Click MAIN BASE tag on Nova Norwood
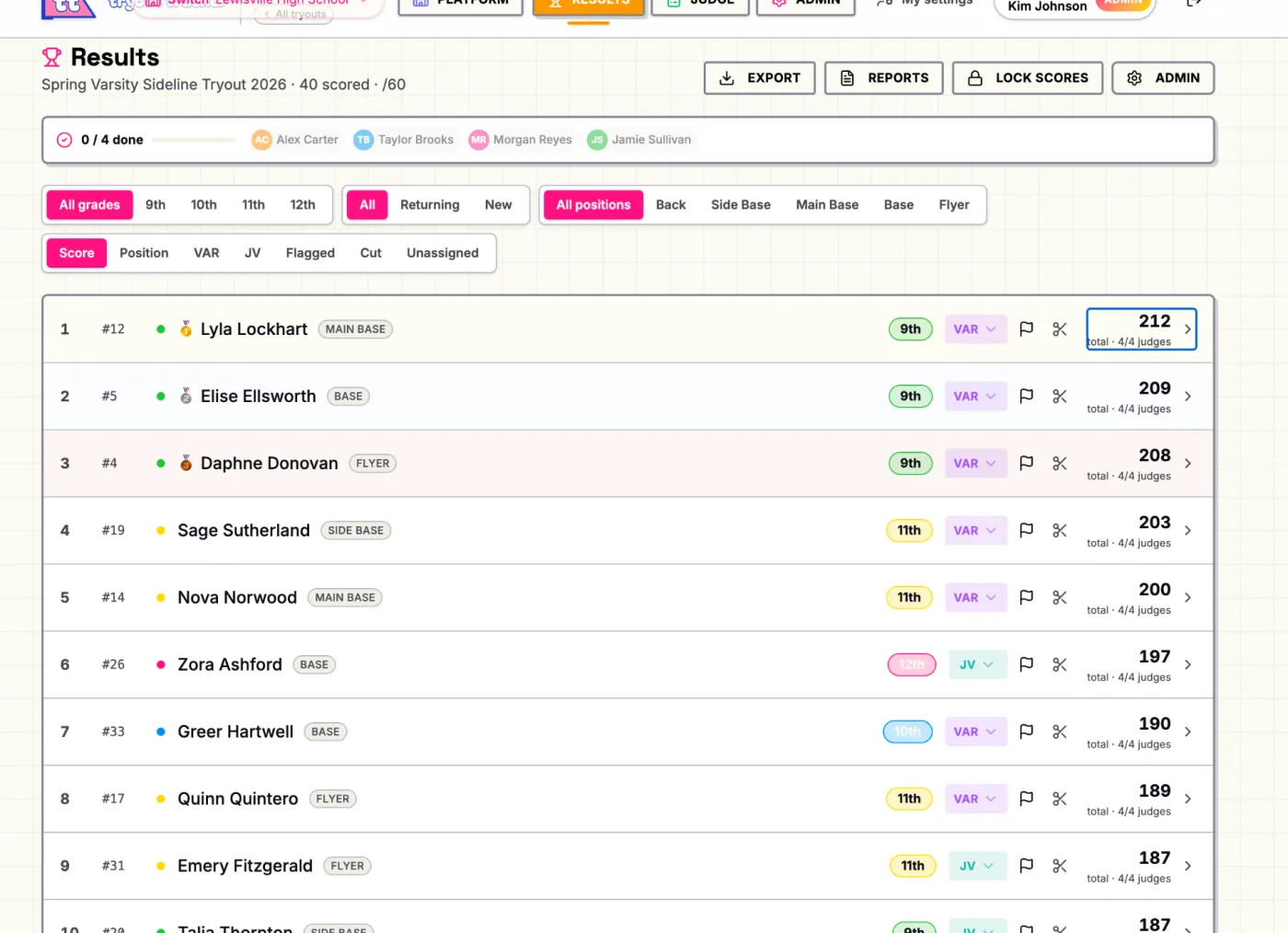 coord(345,597)
